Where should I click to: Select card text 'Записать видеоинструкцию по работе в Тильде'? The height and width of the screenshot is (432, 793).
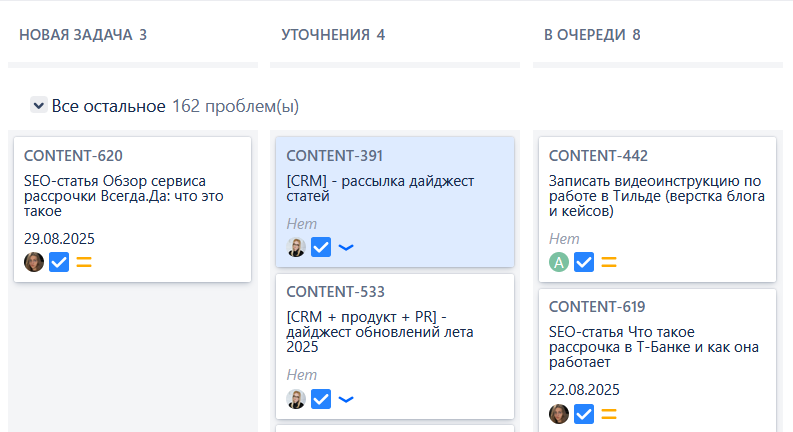pyautogui.click(x=657, y=188)
